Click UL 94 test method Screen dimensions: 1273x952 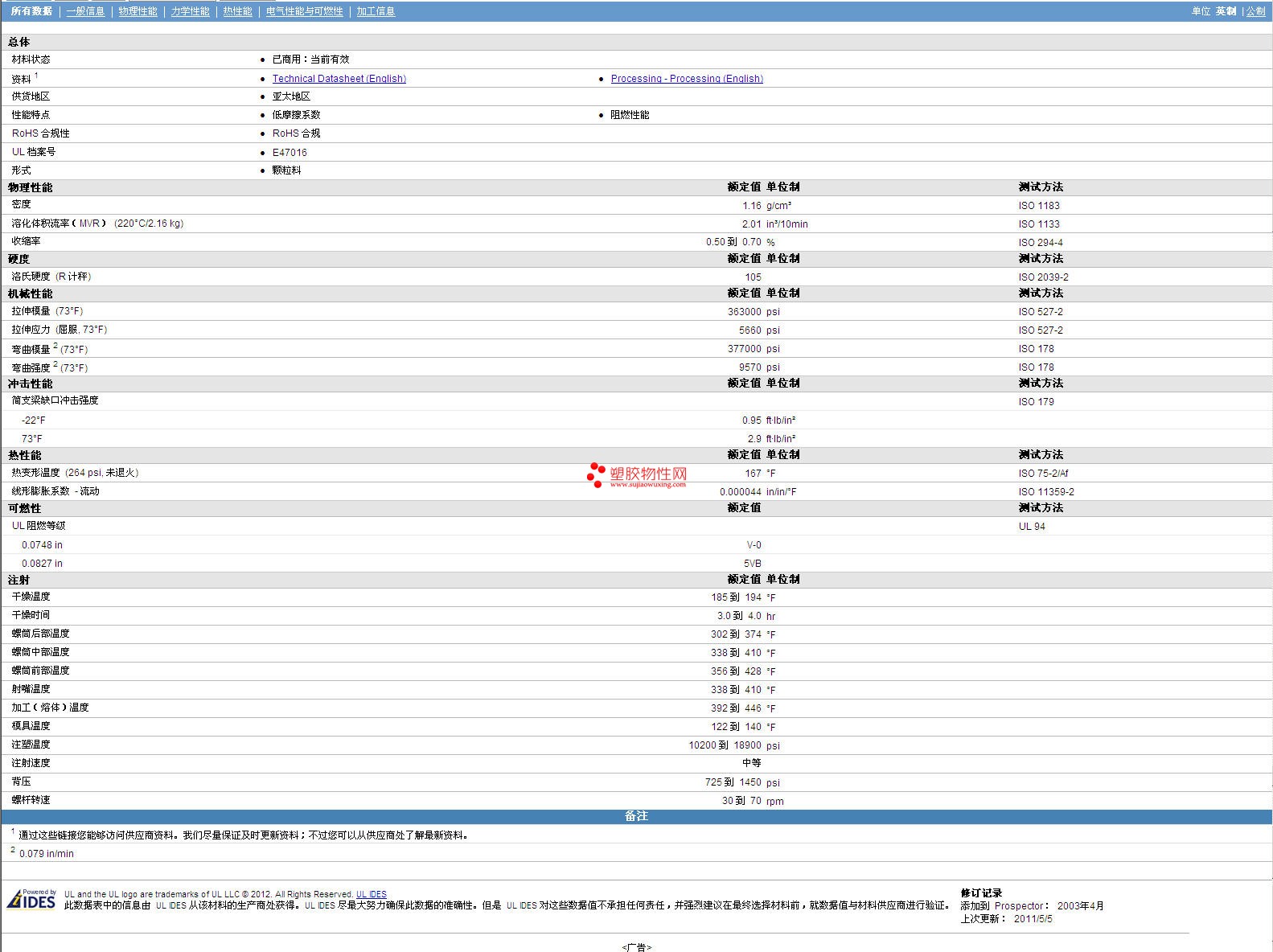pyautogui.click(x=1032, y=526)
